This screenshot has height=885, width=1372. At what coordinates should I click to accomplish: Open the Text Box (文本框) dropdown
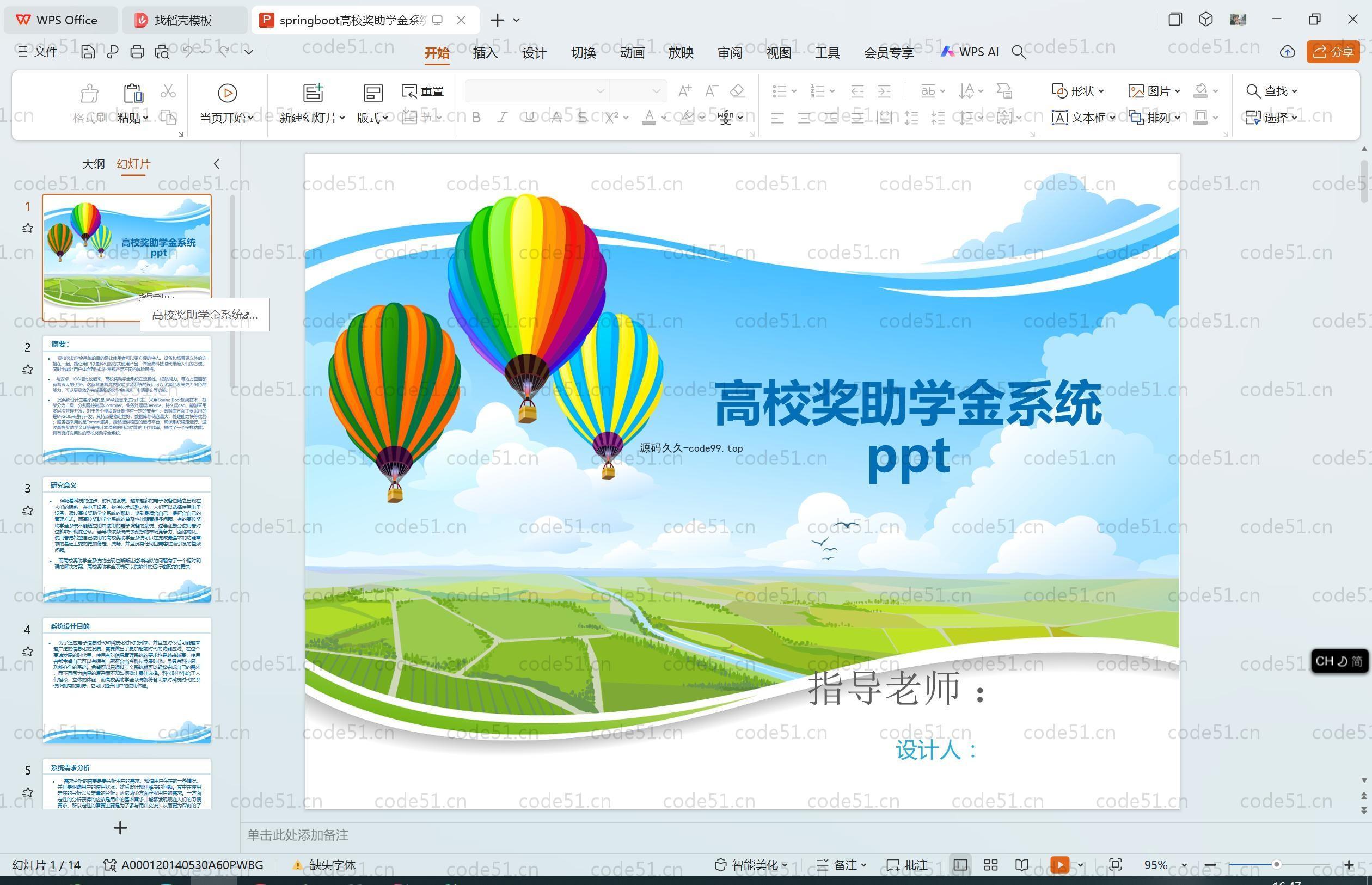[1083, 117]
